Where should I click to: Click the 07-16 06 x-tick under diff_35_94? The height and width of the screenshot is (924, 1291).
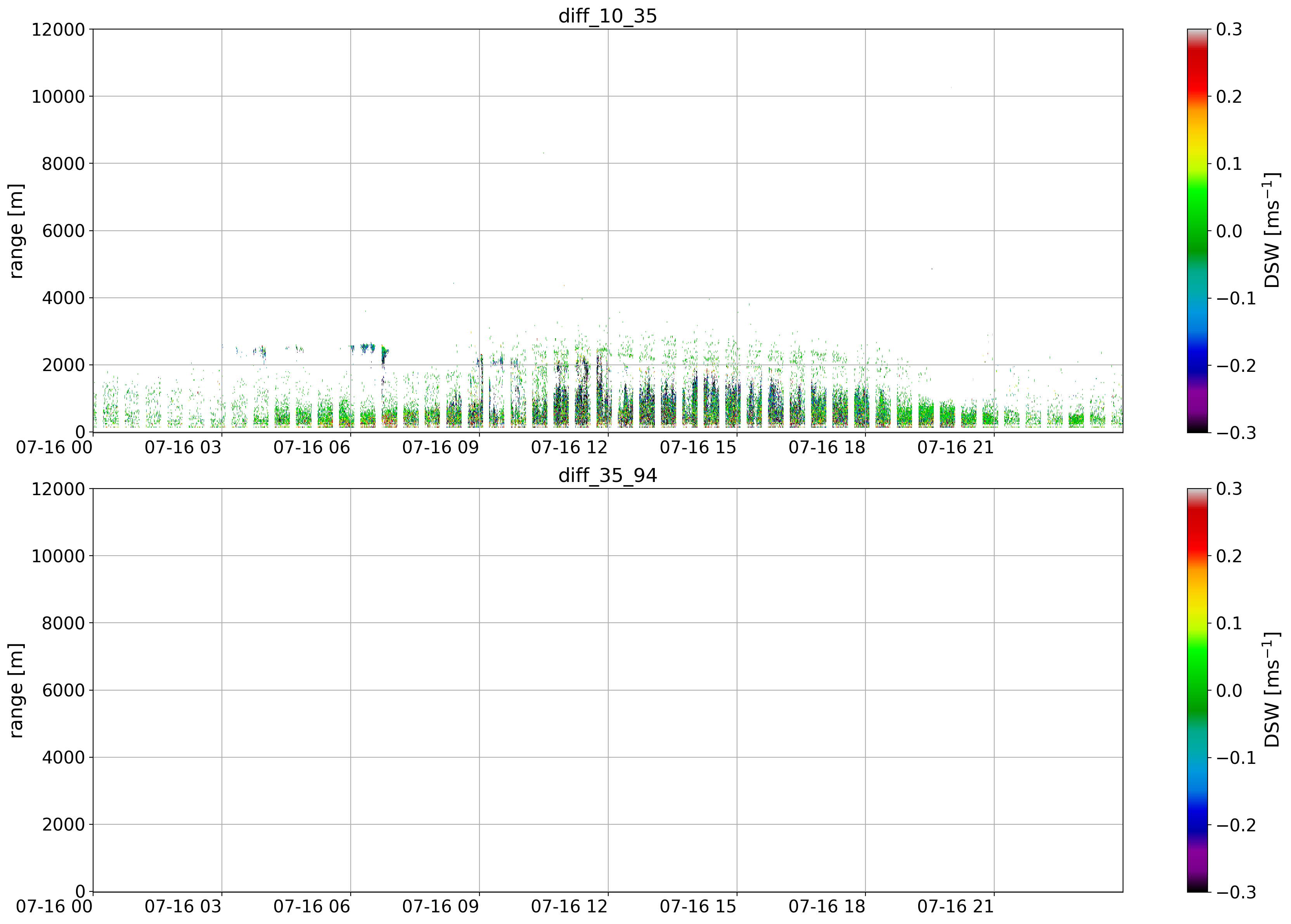tap(312, 907)
